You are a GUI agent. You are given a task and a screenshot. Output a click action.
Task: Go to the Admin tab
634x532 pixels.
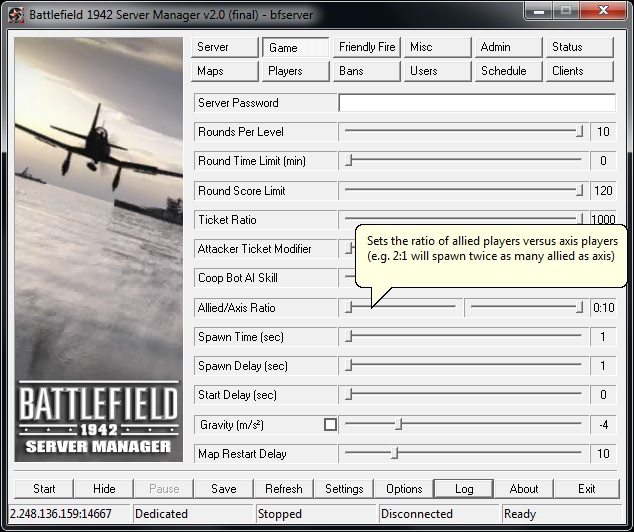509,47
